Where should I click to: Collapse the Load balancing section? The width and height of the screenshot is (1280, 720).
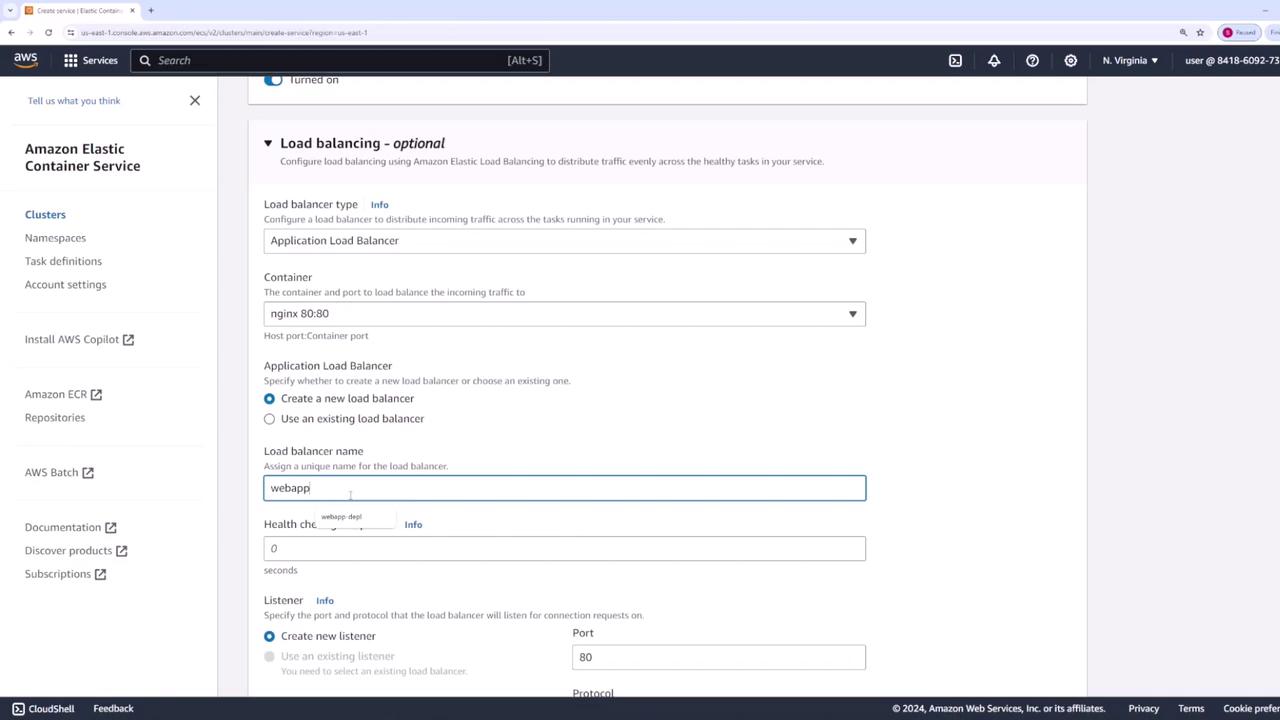(x=268, y=143)
